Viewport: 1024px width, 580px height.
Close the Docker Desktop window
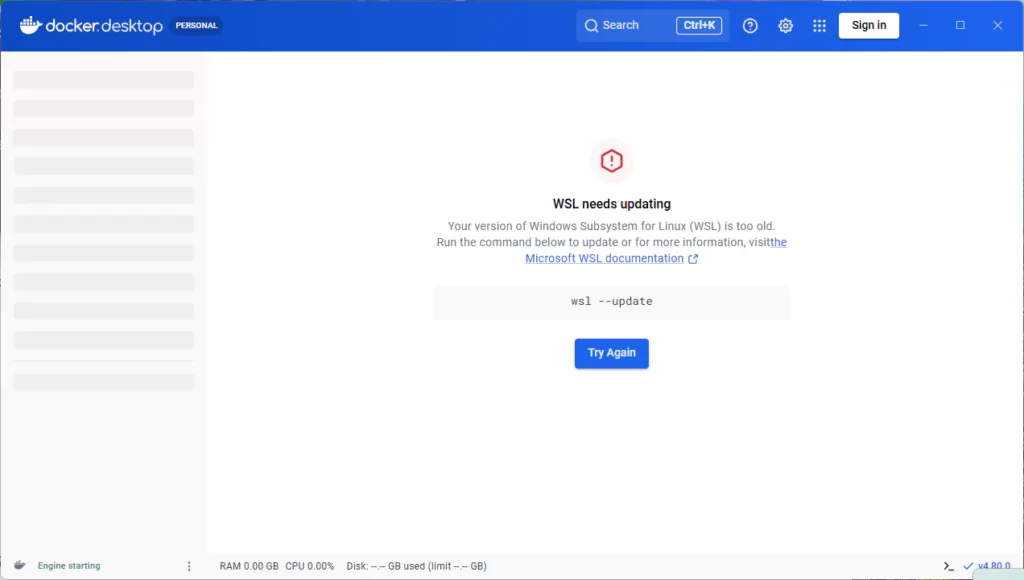tap(997, 25)
